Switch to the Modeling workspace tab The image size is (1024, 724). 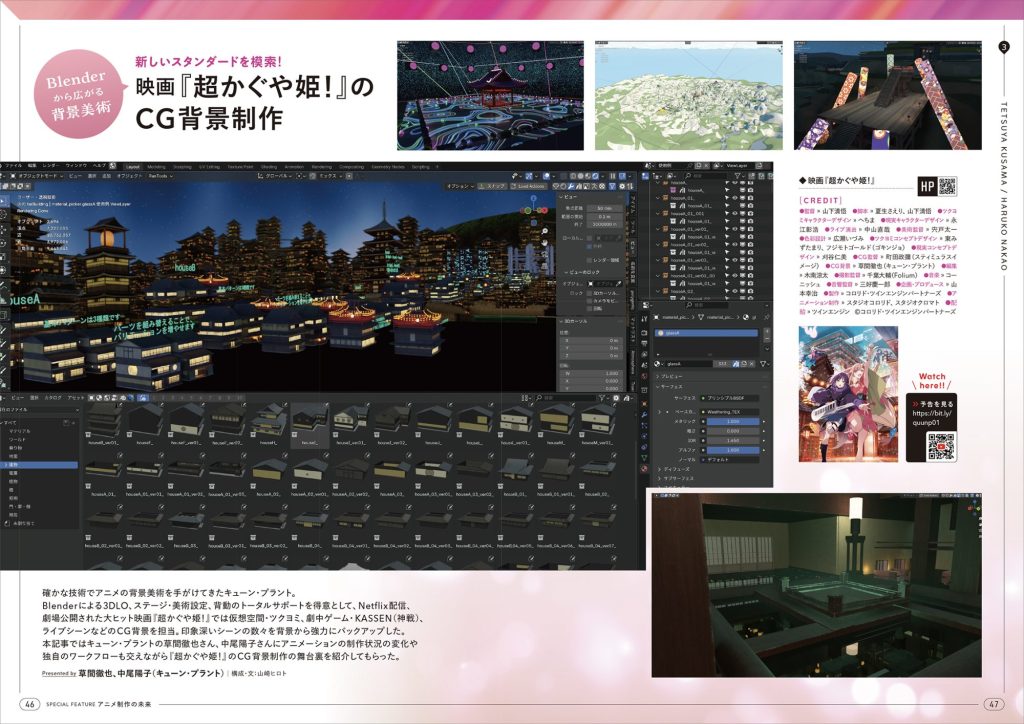pyautogui.click(x=156, y=167)
